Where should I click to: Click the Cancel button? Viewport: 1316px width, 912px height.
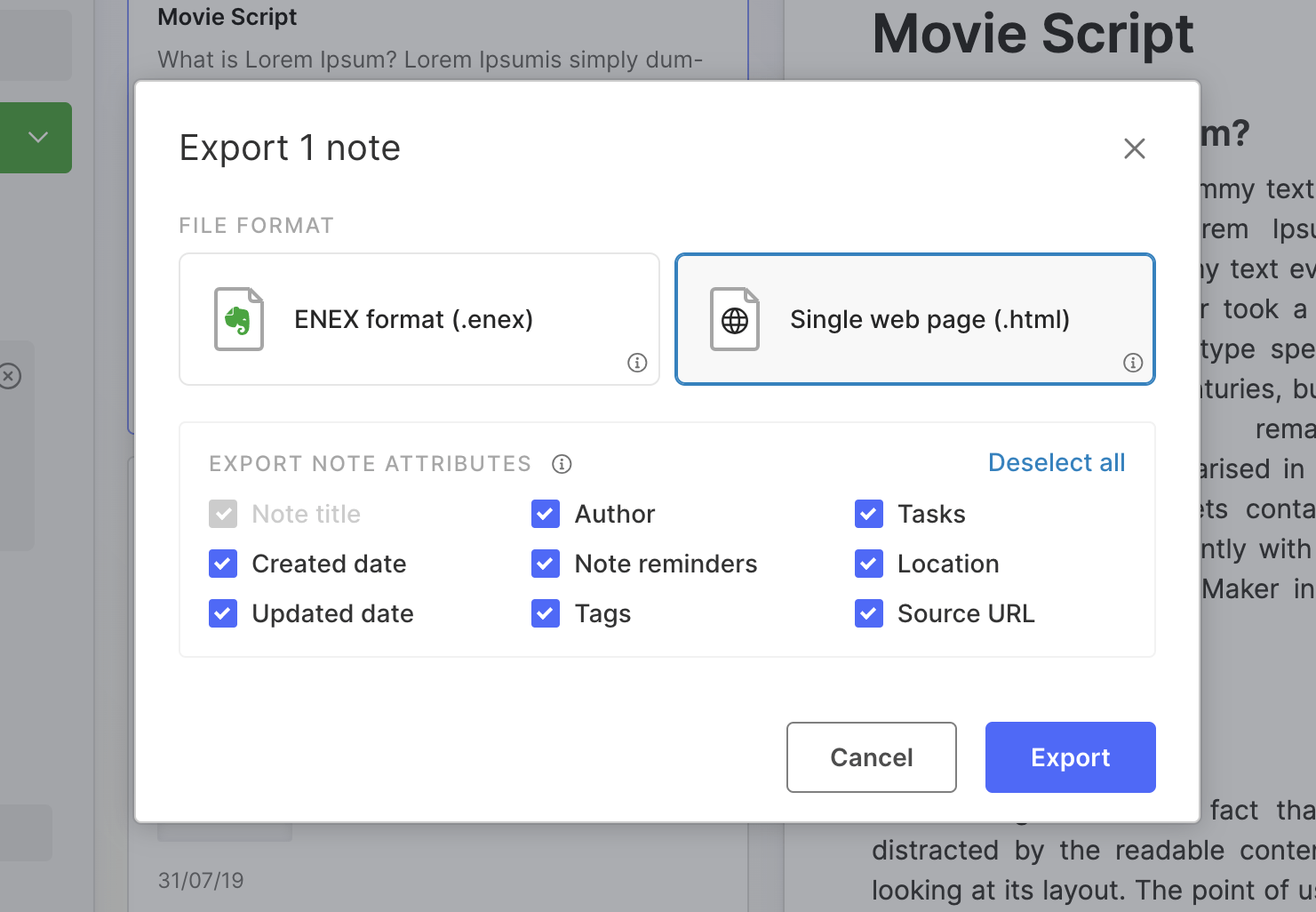(x=871, y=757)
